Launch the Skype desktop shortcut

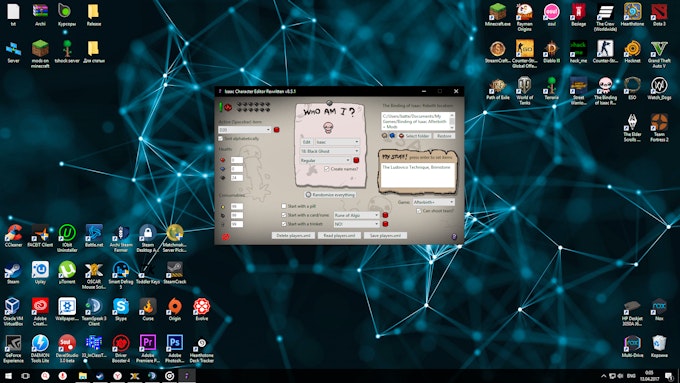[121, 309]
